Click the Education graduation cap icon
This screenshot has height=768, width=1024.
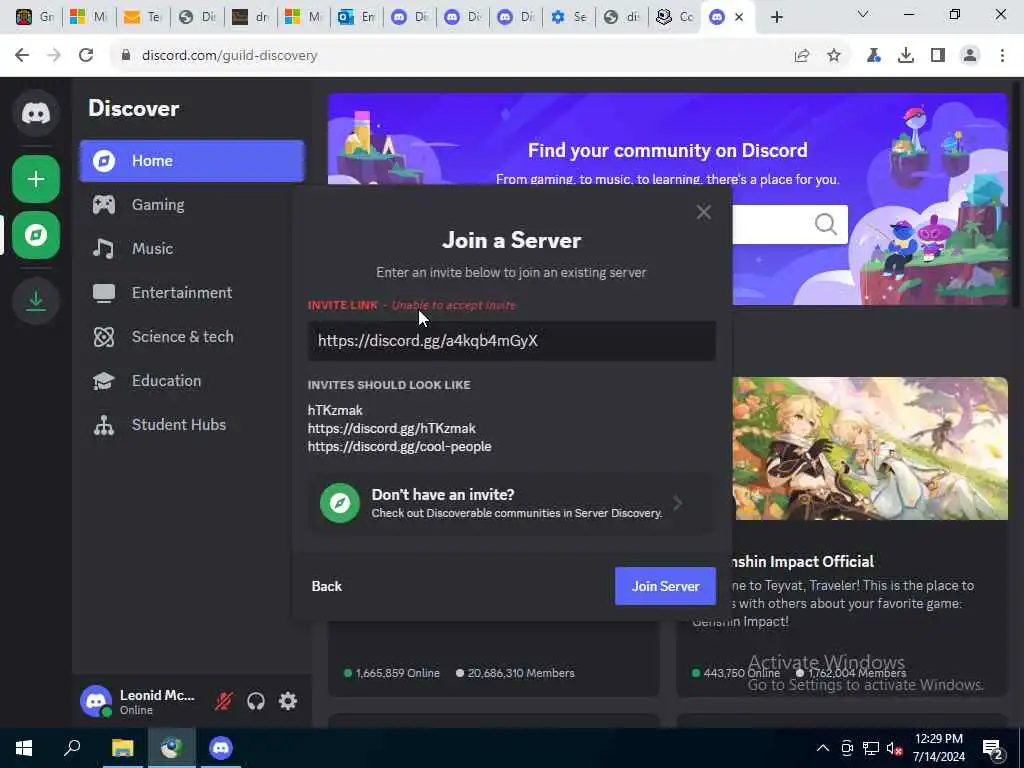pyautogui.click(x=104, y=381)
